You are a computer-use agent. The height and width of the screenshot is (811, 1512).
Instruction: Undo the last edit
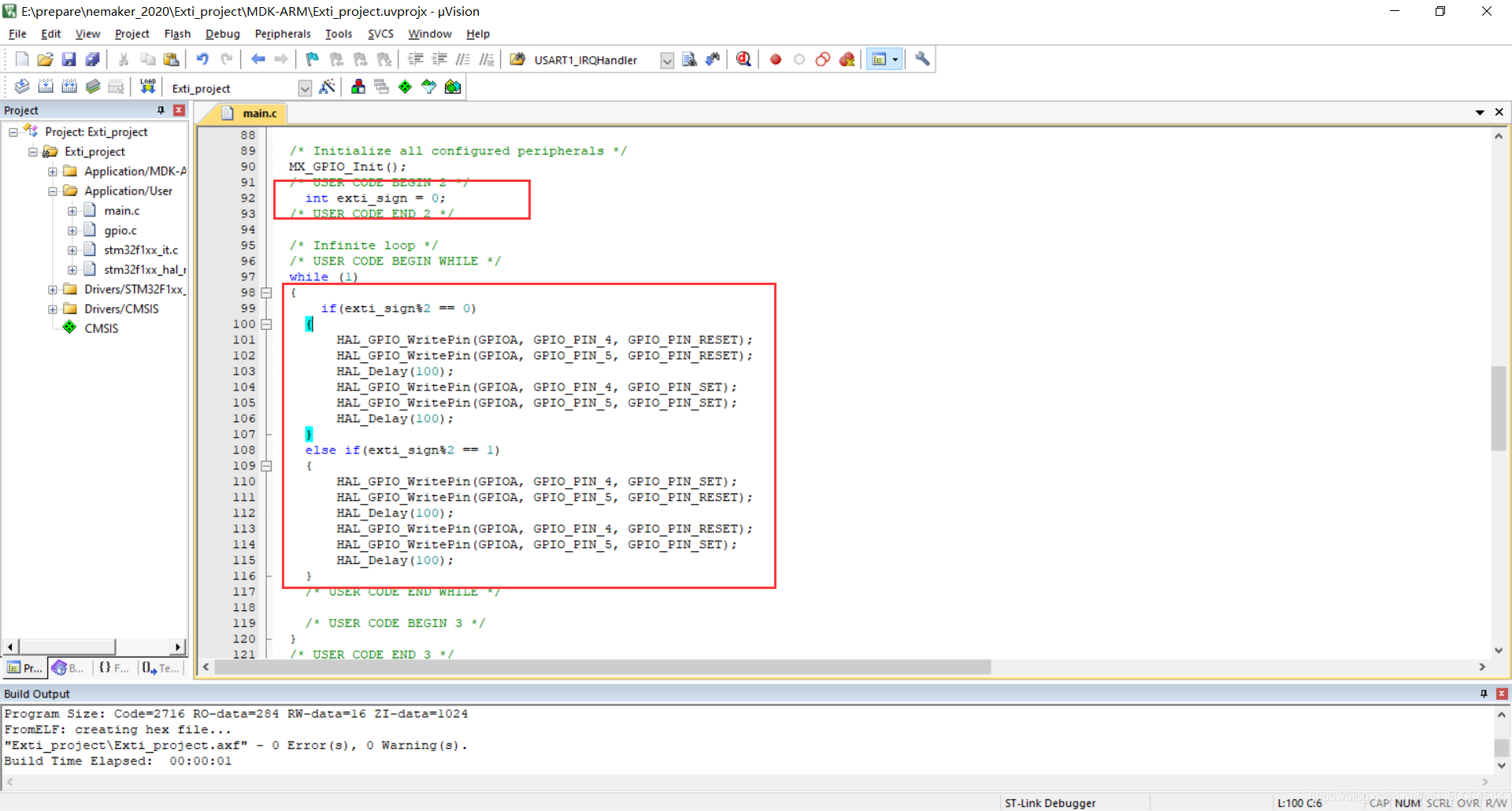(x=202, y=59)
